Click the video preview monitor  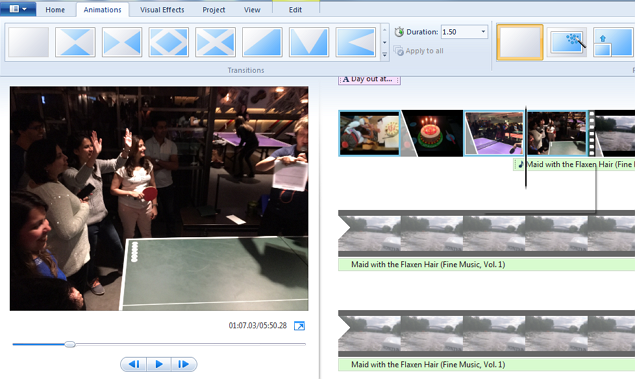[x=159, y=198]
